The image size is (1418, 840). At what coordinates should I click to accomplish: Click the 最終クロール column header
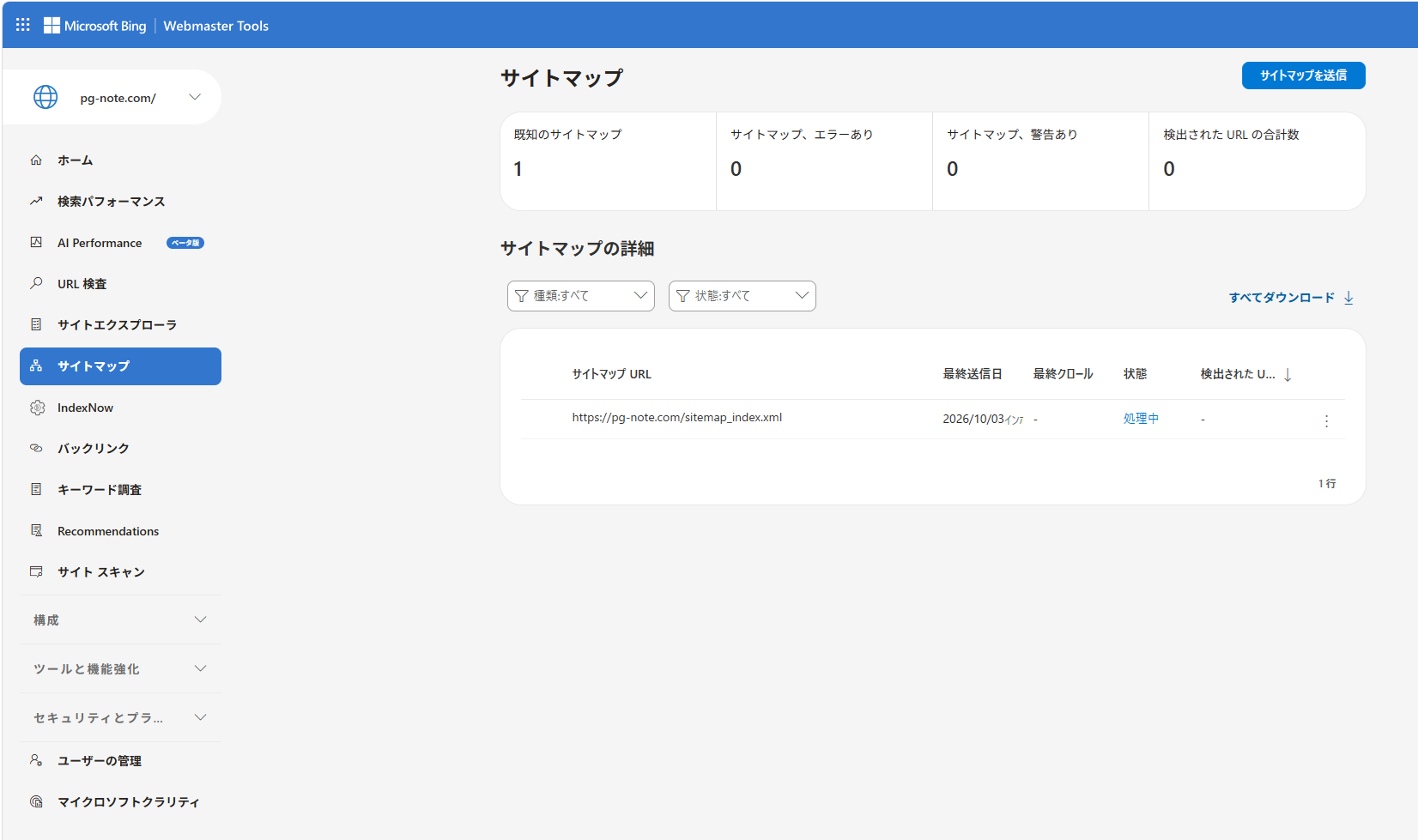pos(1063,374)
